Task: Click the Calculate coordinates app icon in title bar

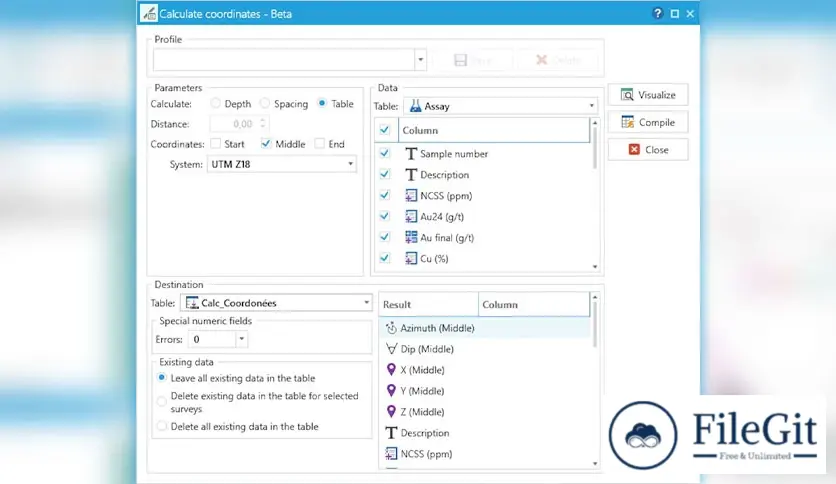Action: (x=149, y=13)
